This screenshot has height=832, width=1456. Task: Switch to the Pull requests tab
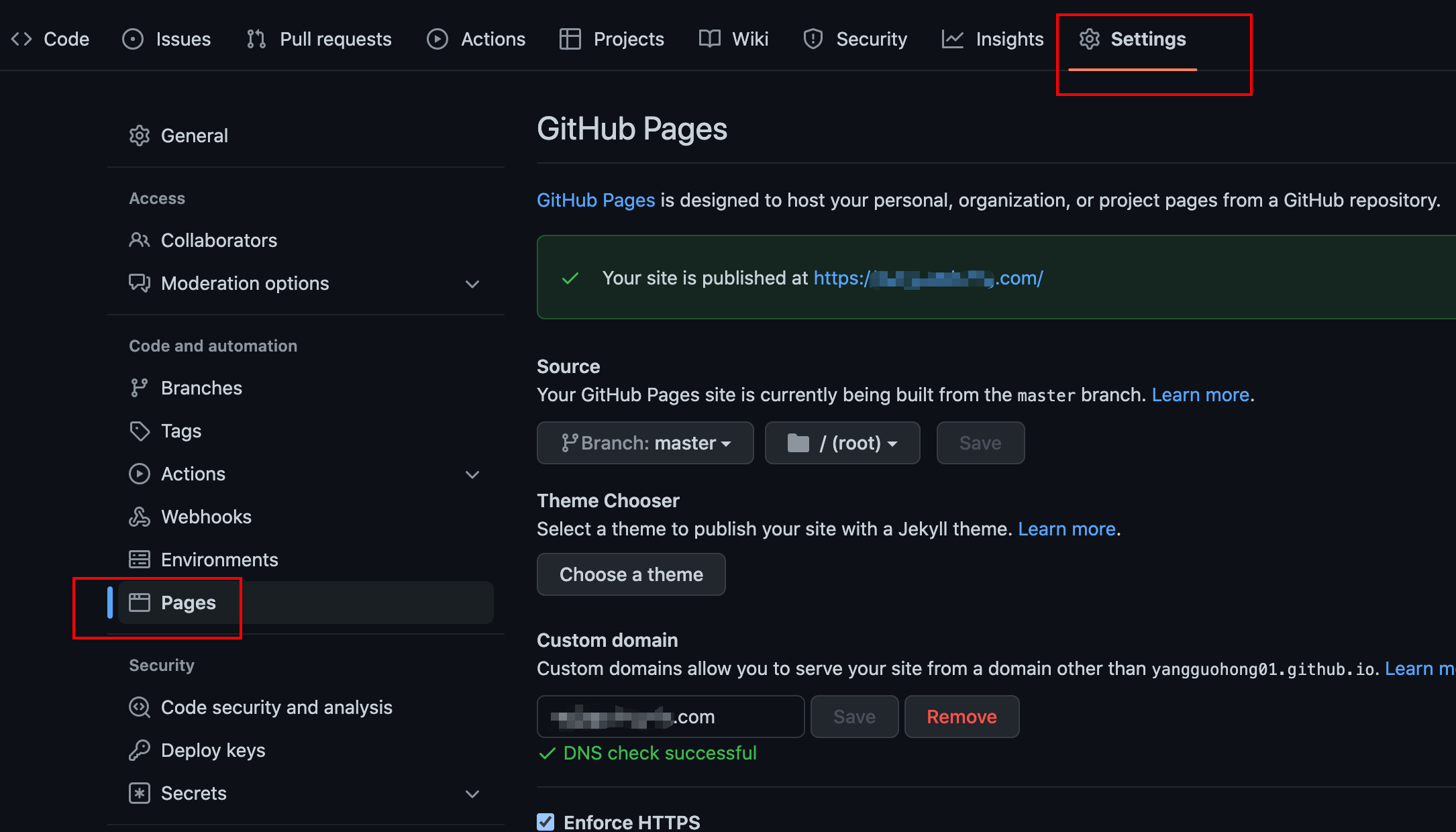pyautogui.click(x=319, y=39)
